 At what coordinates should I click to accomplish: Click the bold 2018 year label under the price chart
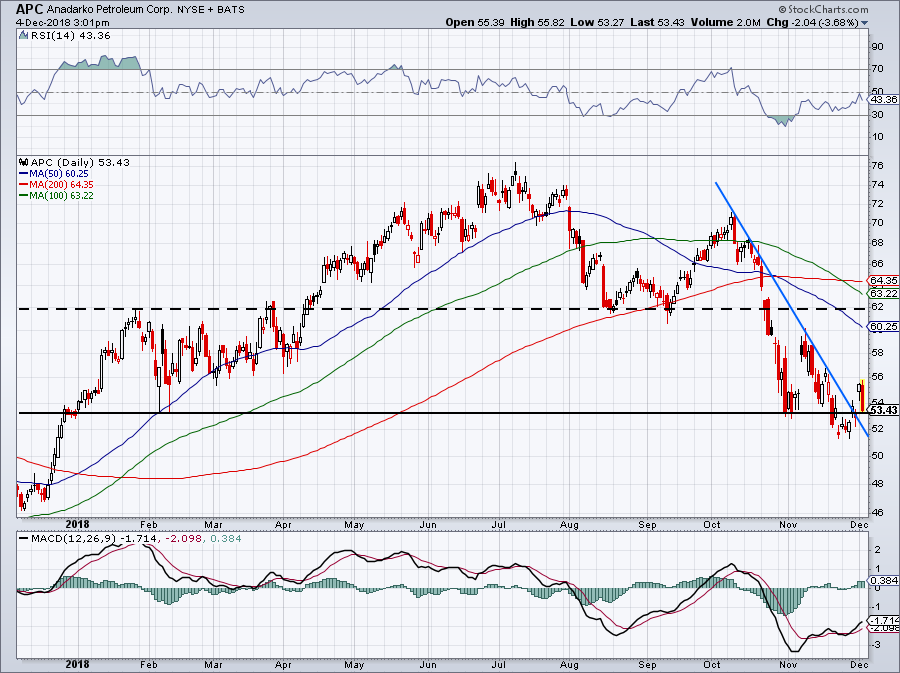pyautogui.click(x=77, y=524)
